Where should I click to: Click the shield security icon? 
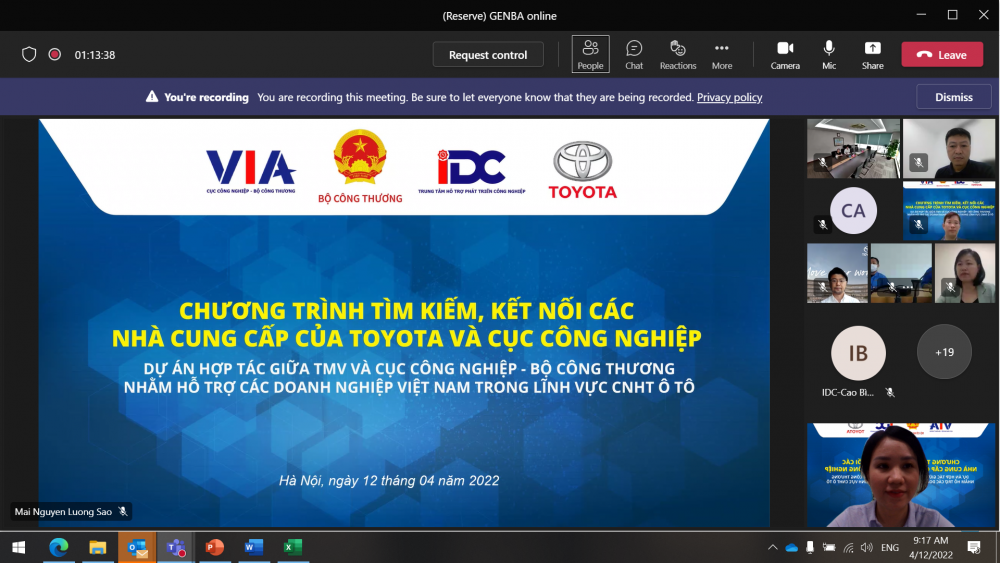click(29, 55)
